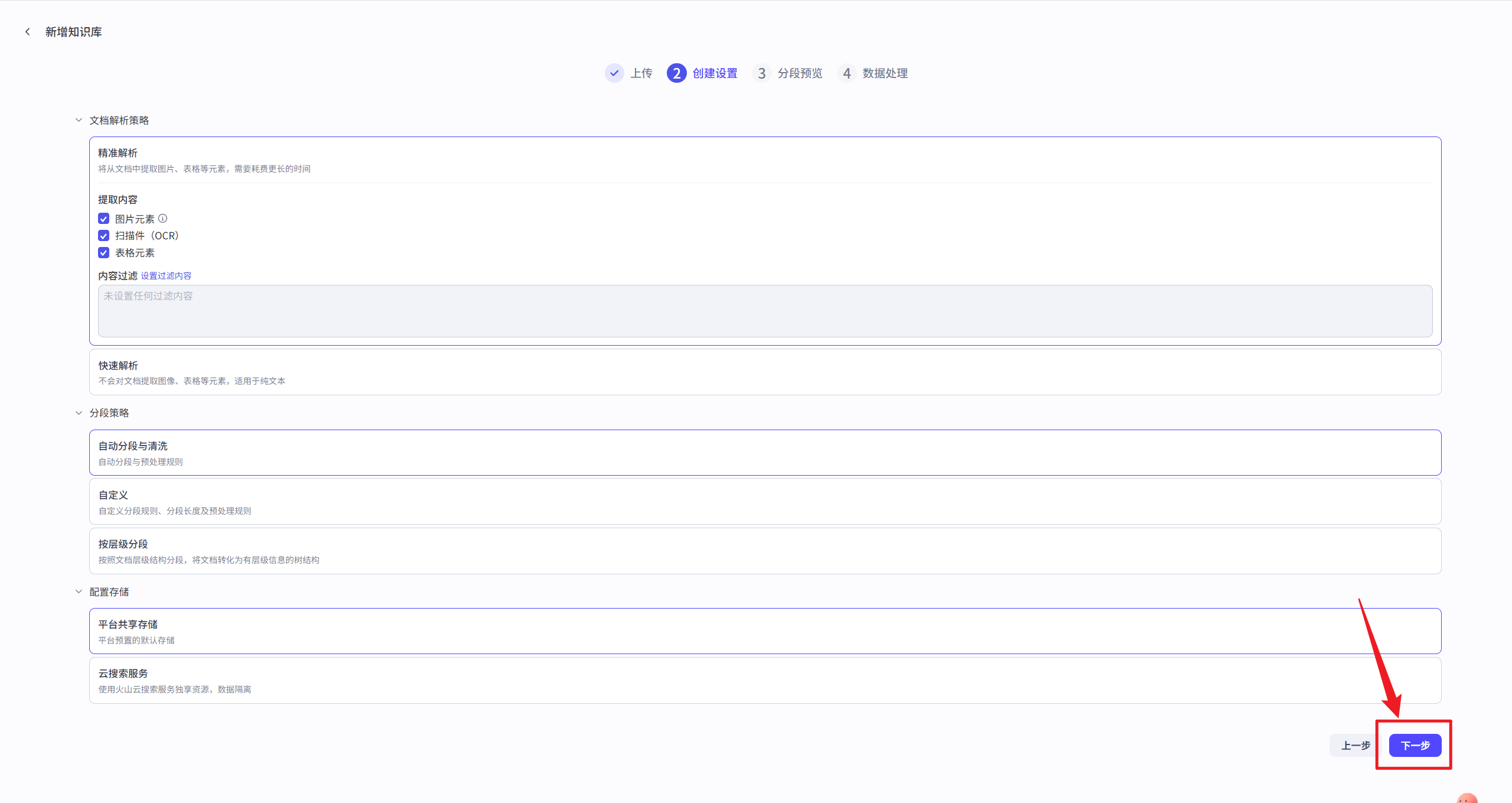The height and width of the screenshot is (803, 1512).
Task: Click the orange assistant avatar at bottom right
Action: 1467,798
